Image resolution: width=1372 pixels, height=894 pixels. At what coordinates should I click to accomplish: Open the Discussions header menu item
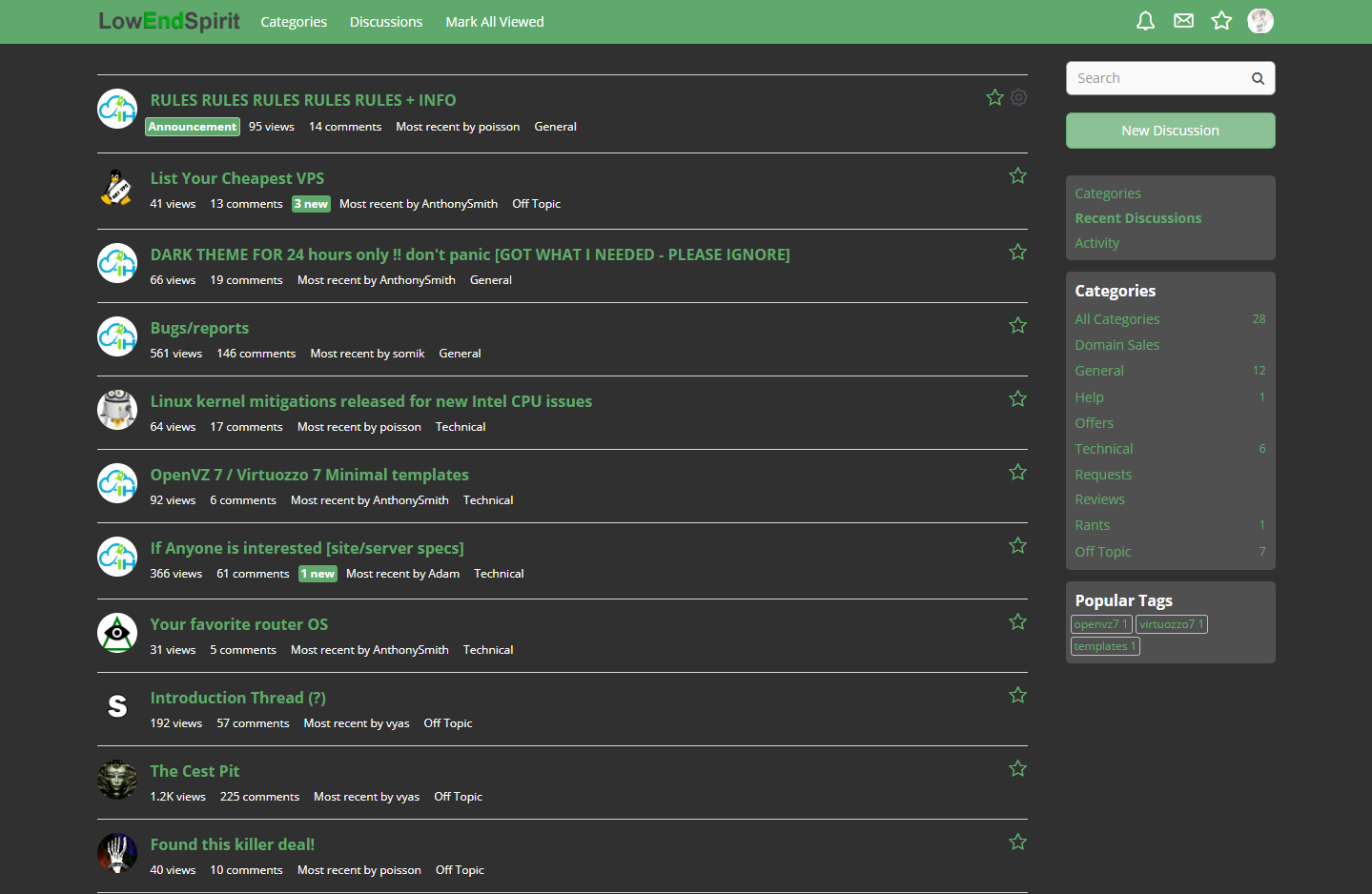tap(386, 22)
